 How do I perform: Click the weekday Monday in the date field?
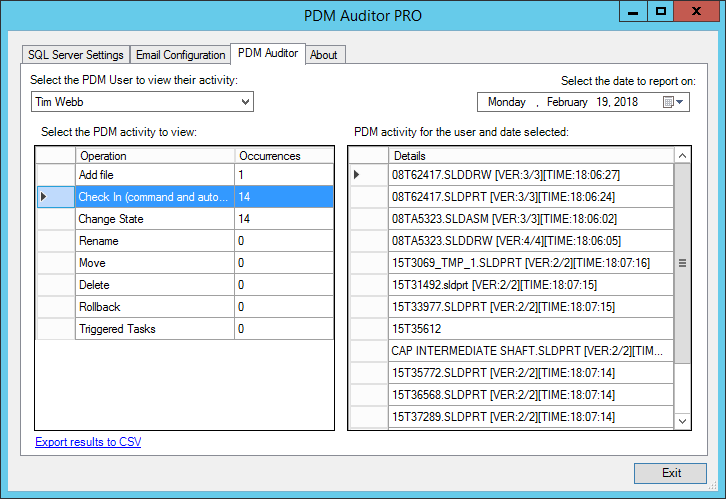coord(507,102)
